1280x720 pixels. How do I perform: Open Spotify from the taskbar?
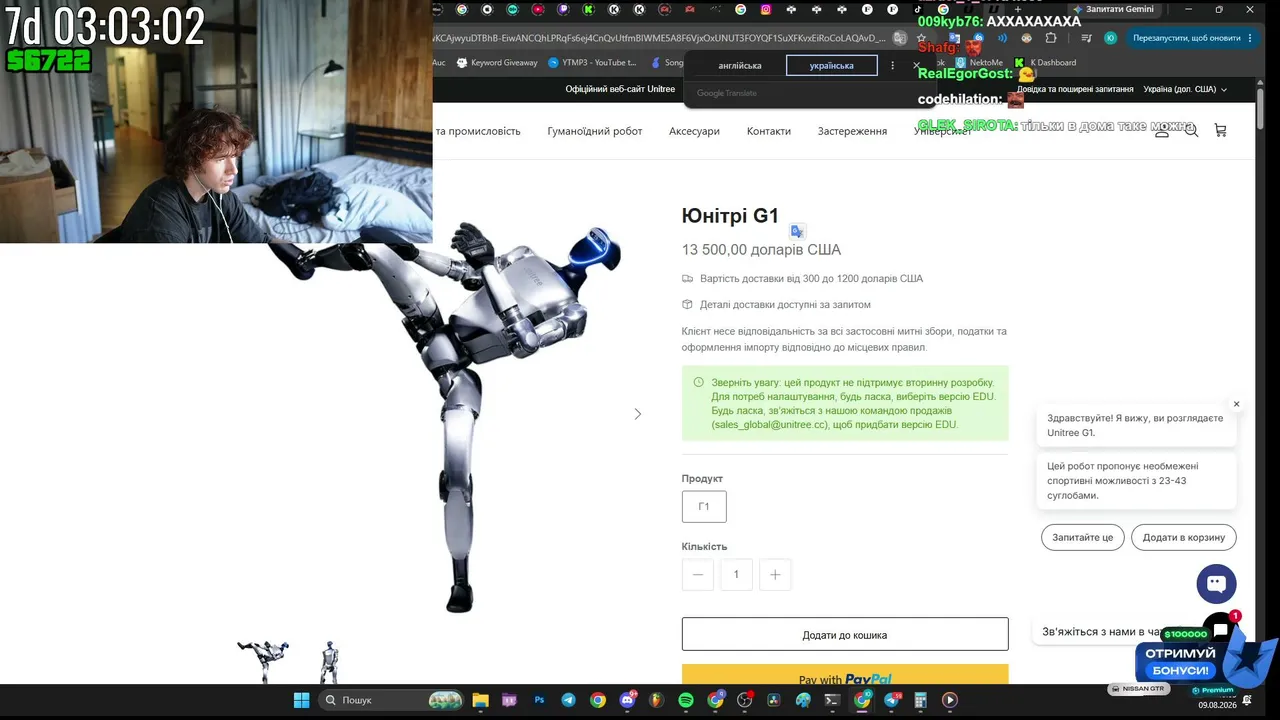(x=686, y=700)
